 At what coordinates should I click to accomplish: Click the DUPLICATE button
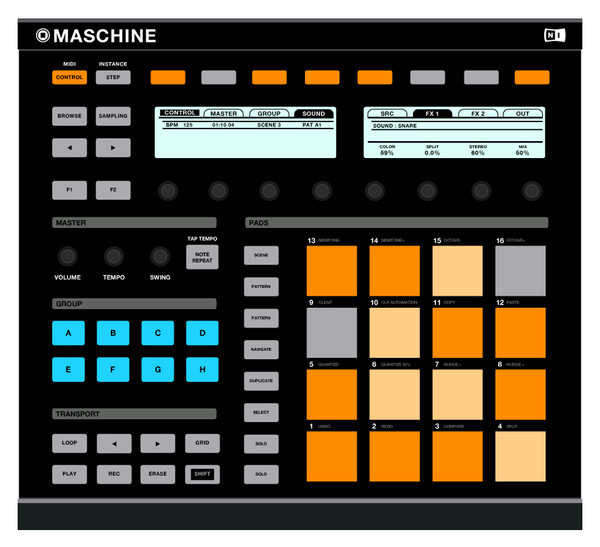tap(261, 381)
